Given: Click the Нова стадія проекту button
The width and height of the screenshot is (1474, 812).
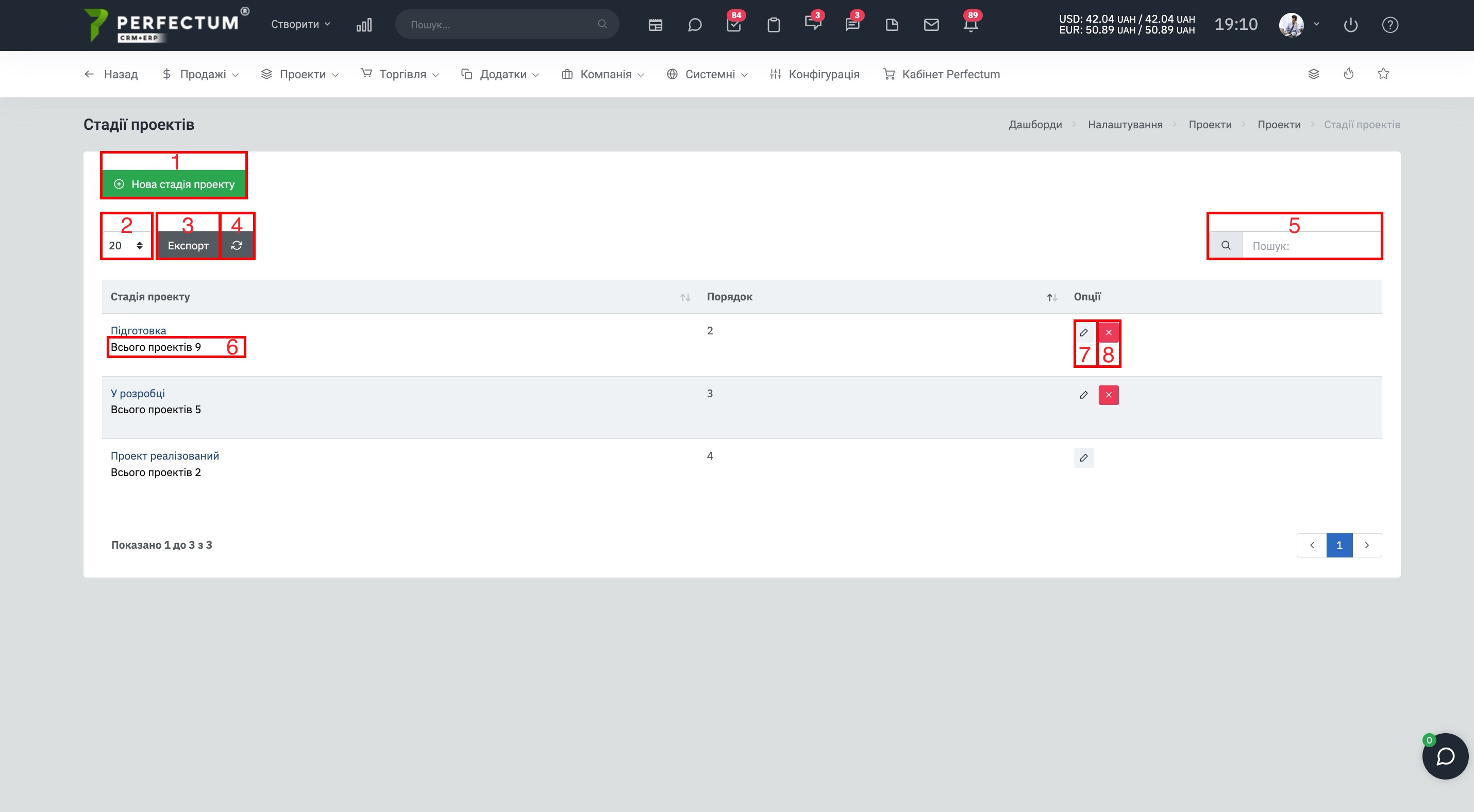Looking at the screenshot, I should point(174,183).
